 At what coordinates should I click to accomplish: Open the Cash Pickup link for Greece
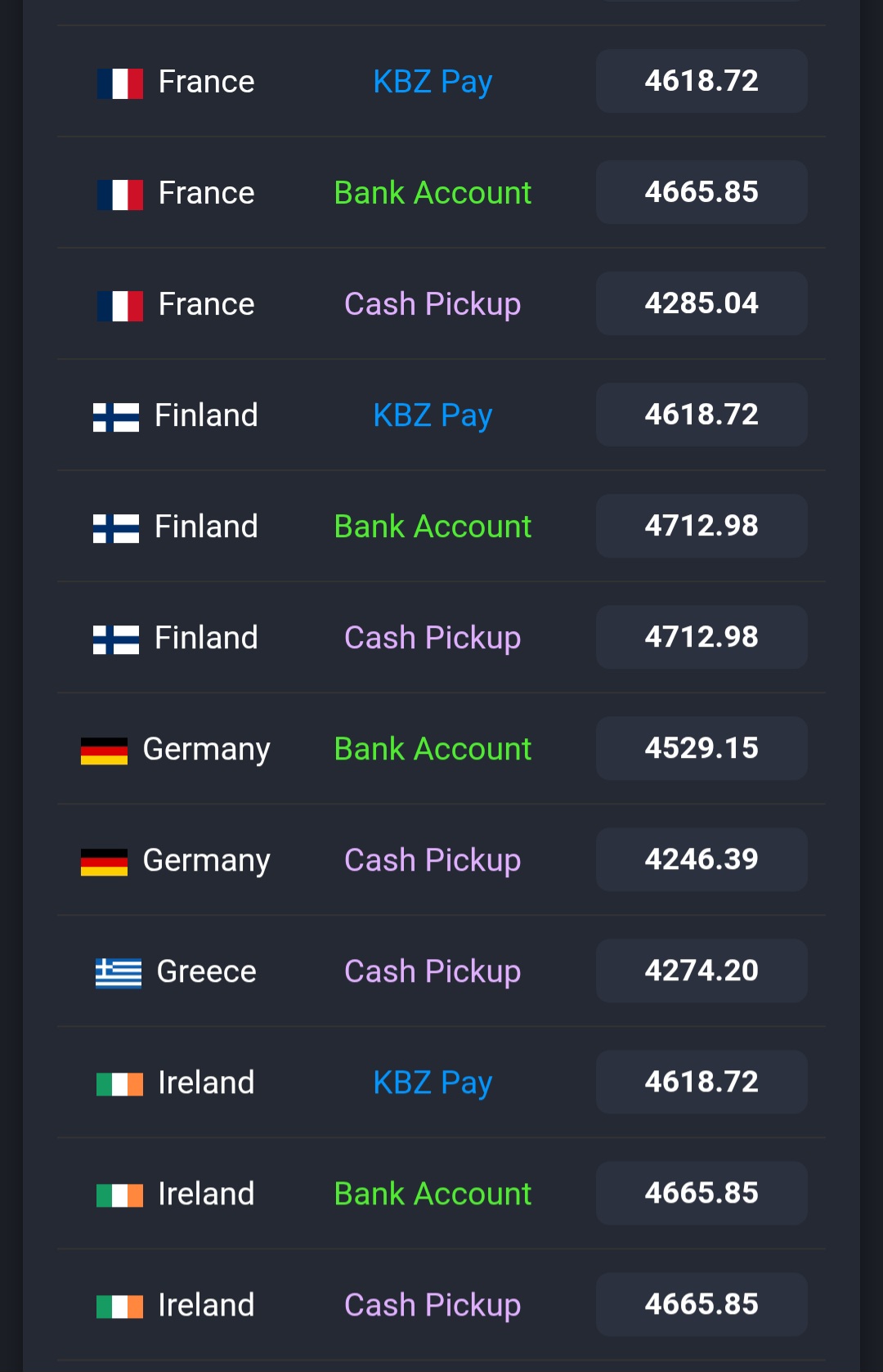click(433, 971)
